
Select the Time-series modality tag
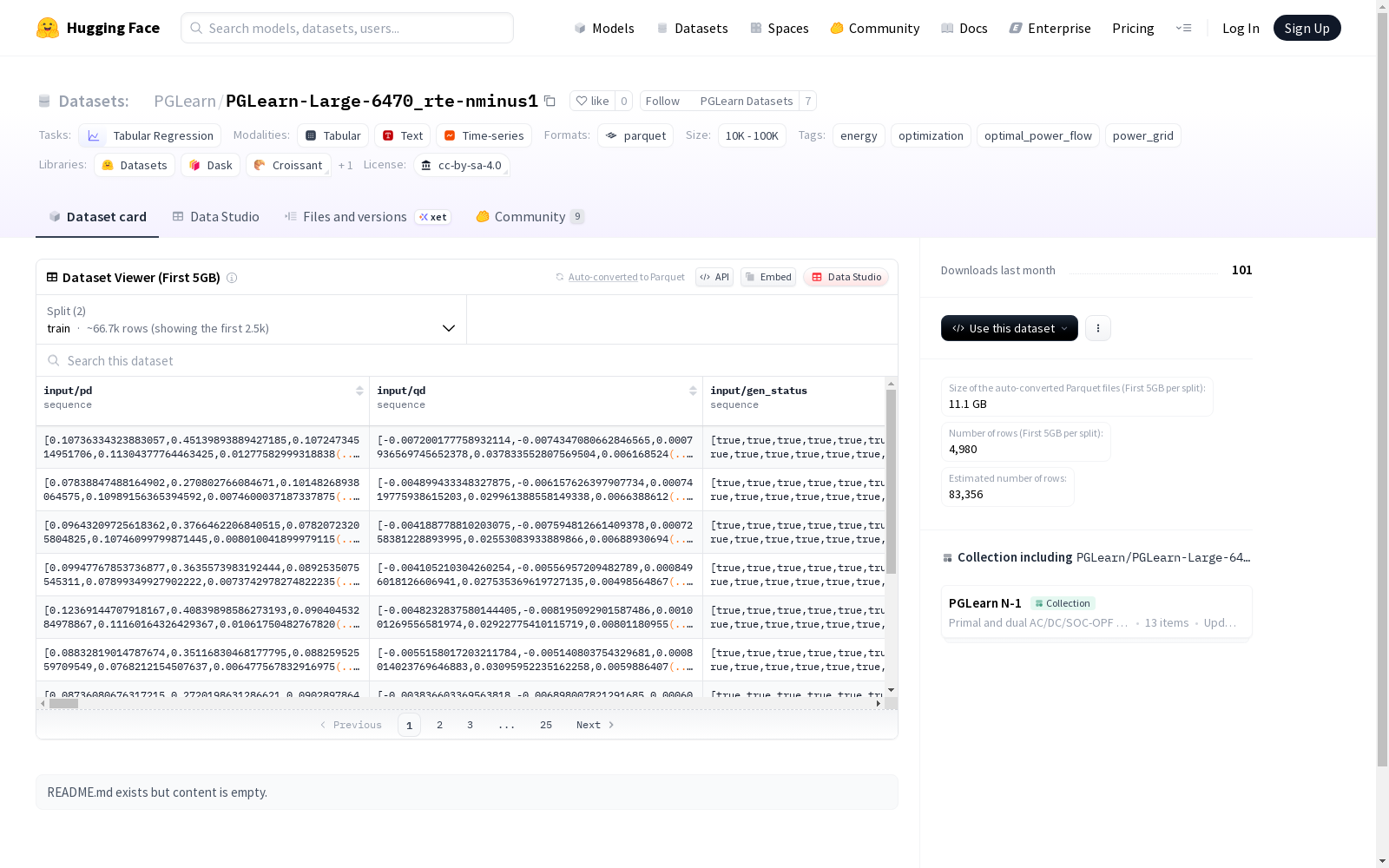(x=484, y=135)
